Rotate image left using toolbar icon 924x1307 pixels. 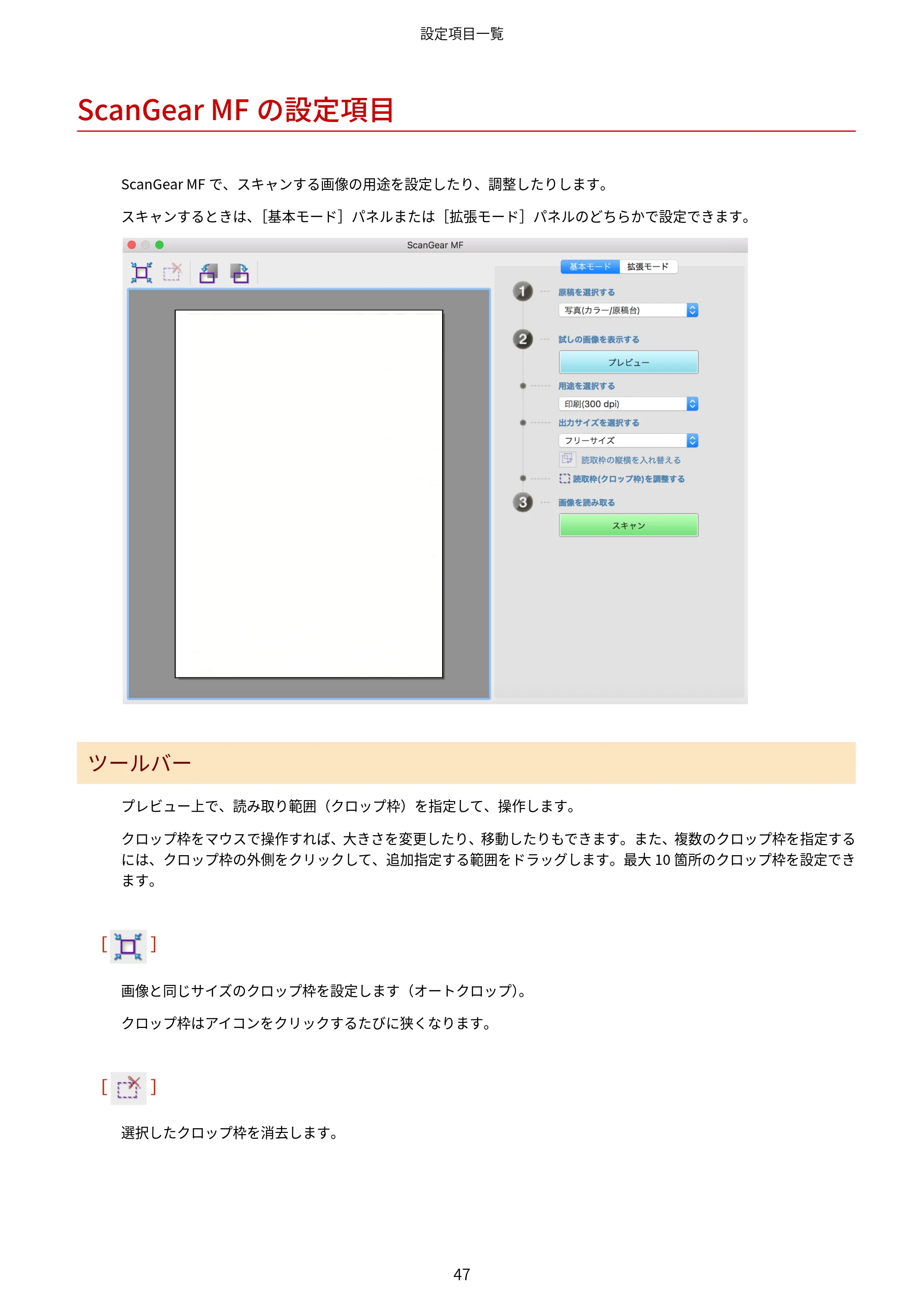coord(208,273)
